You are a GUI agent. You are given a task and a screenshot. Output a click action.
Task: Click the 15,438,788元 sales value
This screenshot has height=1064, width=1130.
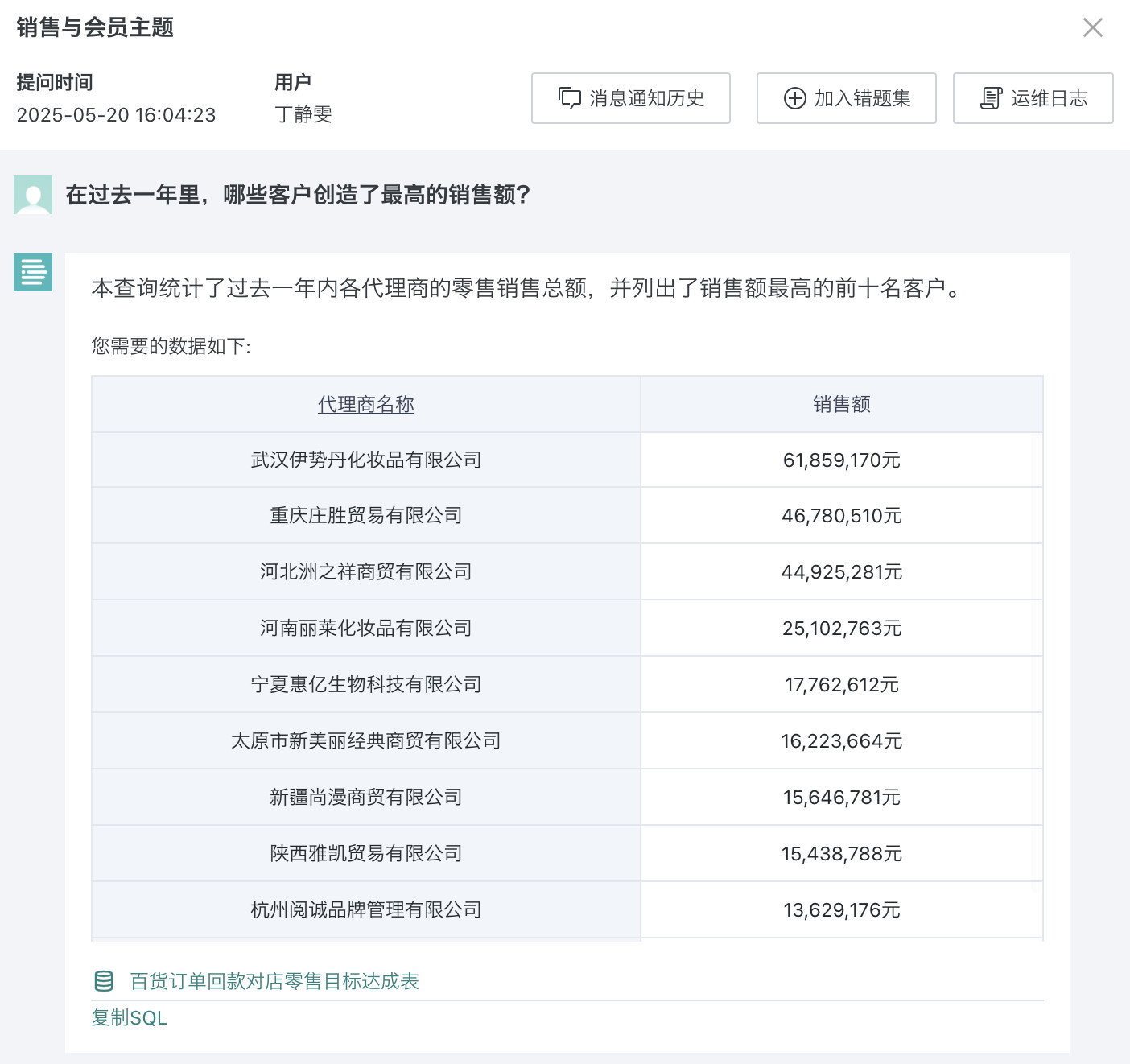pos(842,853)
